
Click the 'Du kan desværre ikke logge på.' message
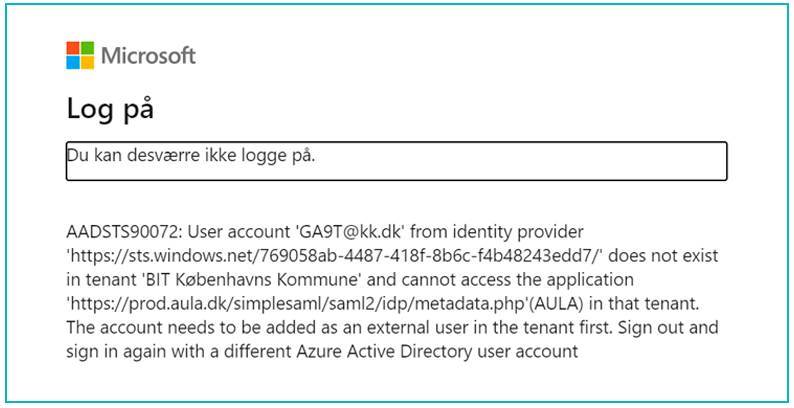191,155
